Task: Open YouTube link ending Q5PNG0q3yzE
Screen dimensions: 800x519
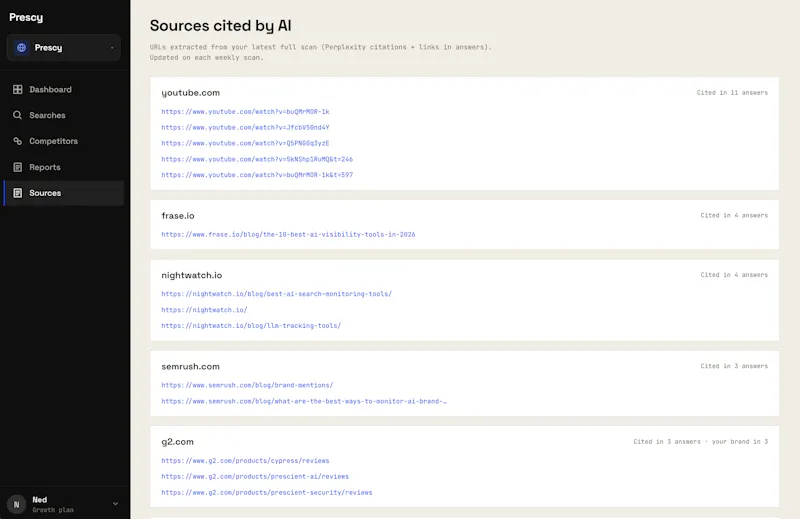Action: click(245, 143)
